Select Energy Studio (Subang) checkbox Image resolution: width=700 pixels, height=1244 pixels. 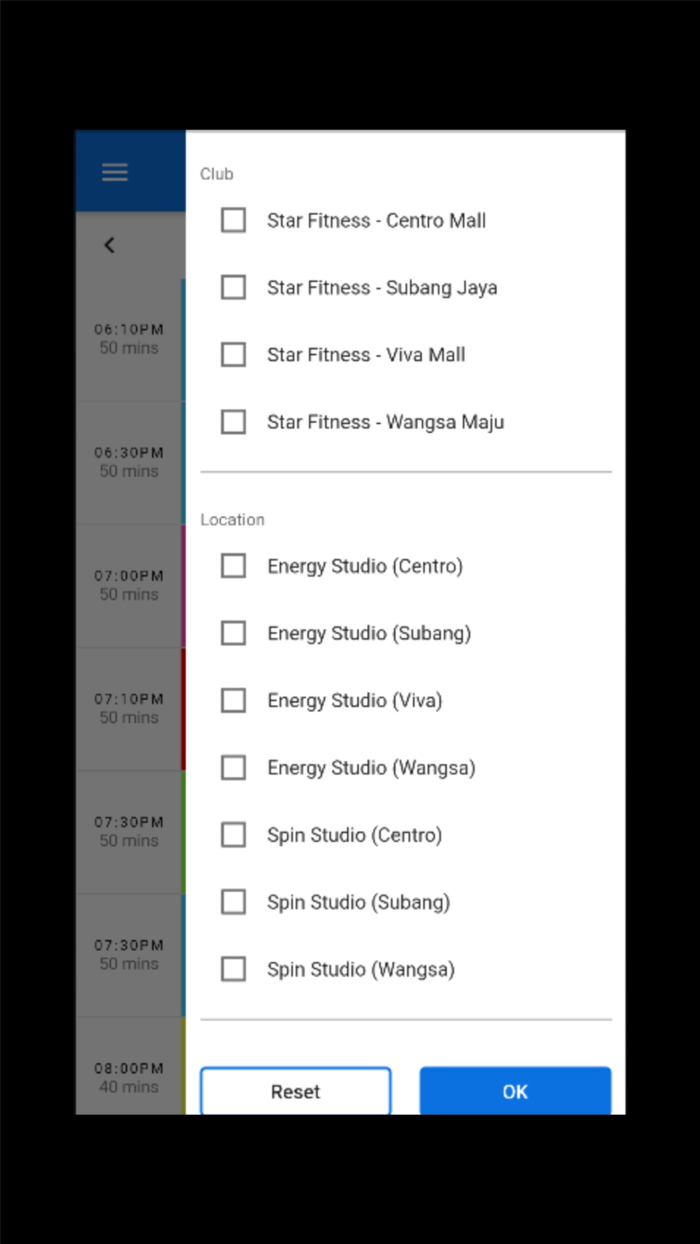click(x=233, y=633)
